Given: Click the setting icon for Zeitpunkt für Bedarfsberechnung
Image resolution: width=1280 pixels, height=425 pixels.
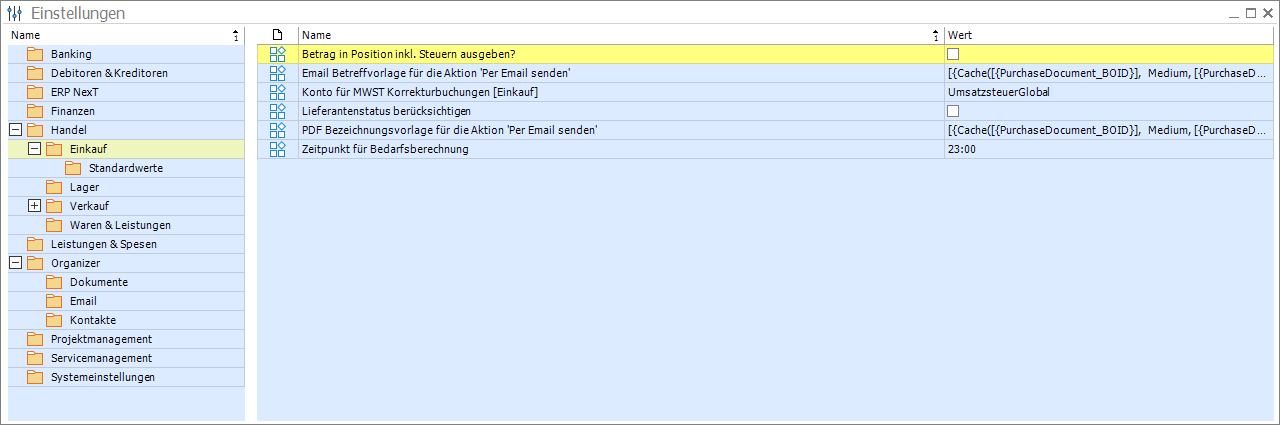Looking at the screenshot, I should click(278, 149).
